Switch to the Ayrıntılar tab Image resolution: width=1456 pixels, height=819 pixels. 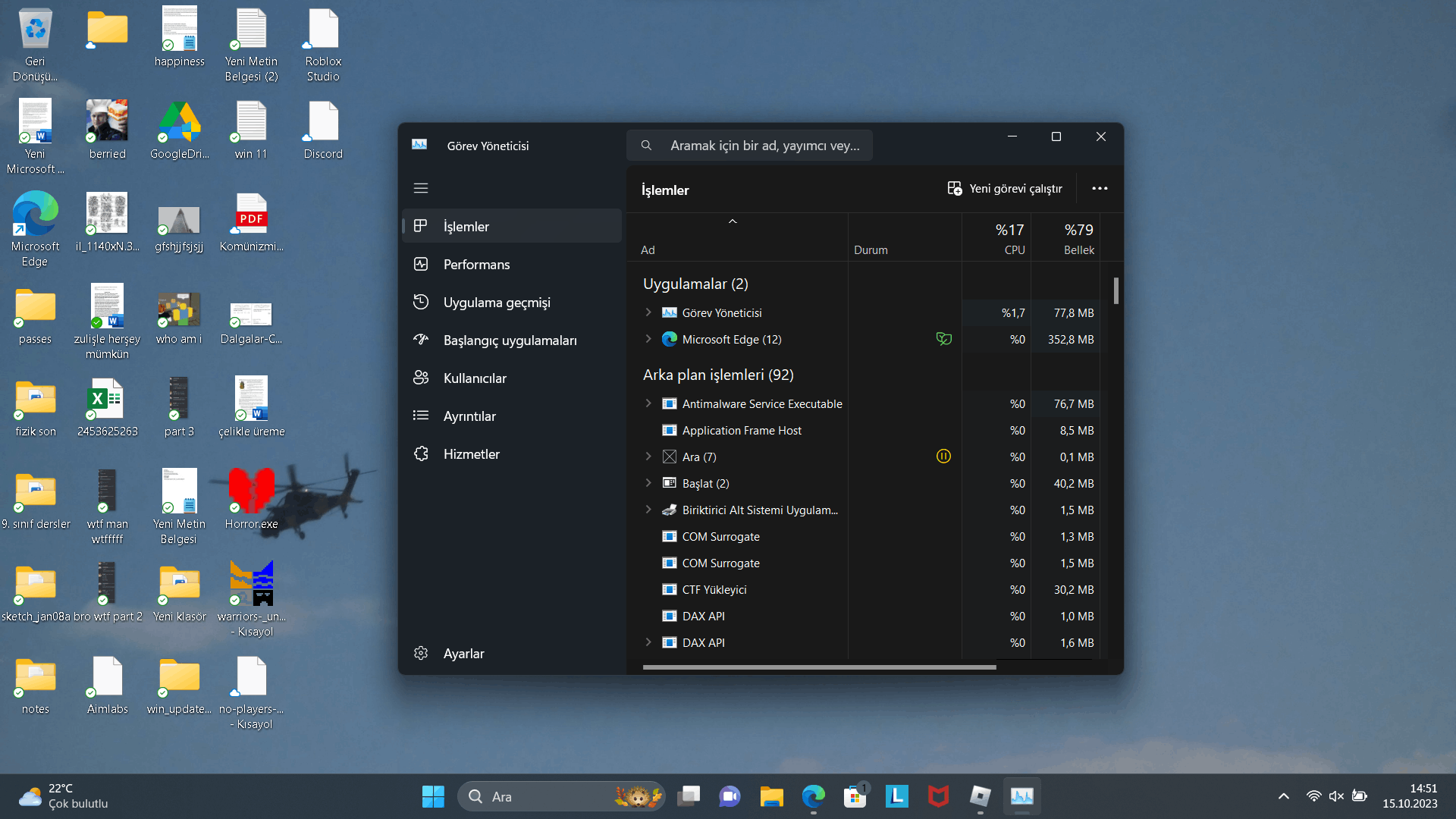click(469, 416)
